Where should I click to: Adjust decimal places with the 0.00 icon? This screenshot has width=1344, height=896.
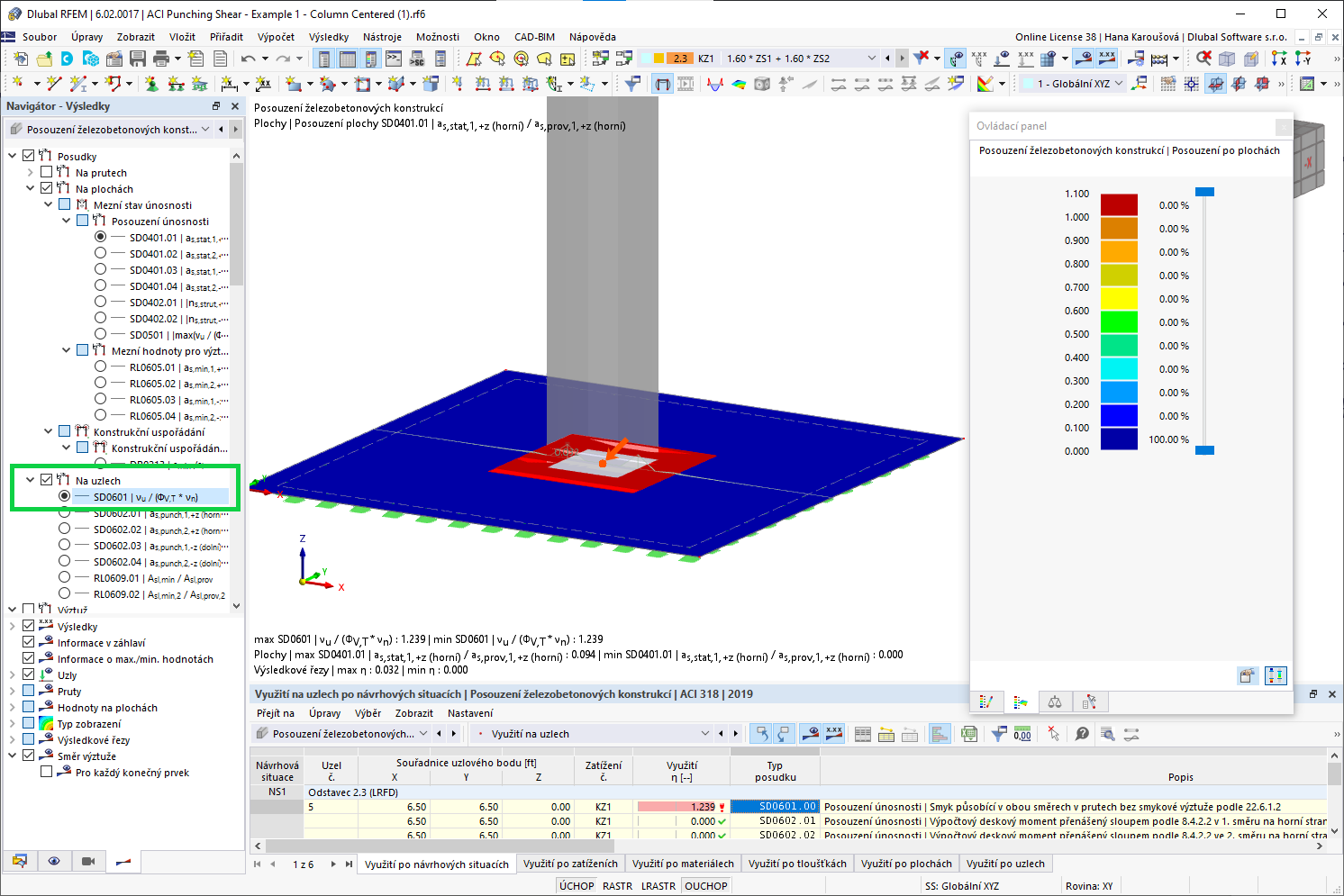pos(1022,734)
